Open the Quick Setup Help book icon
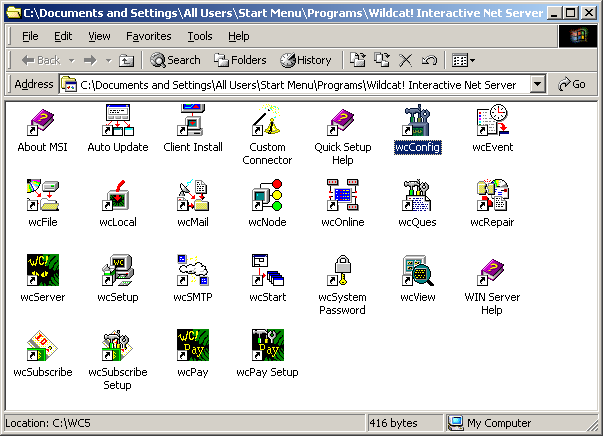The width and height of the screenshot is (603, 436). click(x=342, y=122)
